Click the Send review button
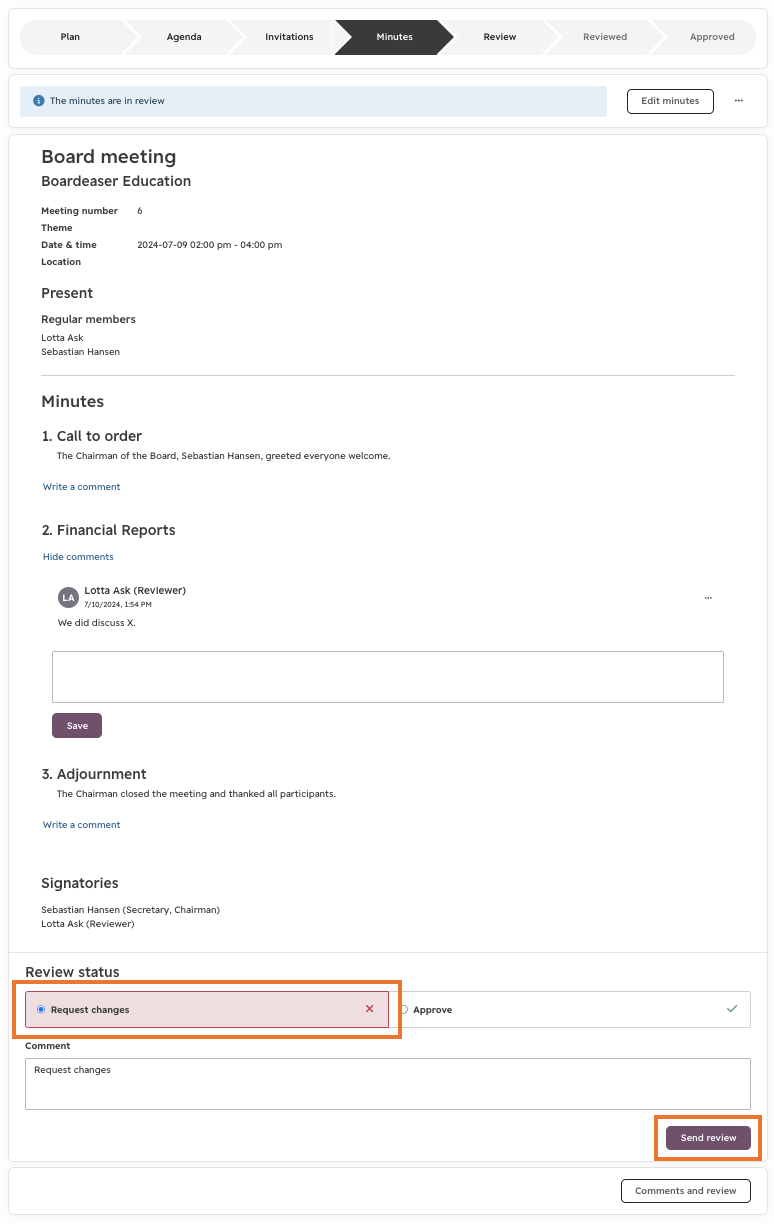This screenshot has width=774, height=1224. click(x=708, y=1138)
